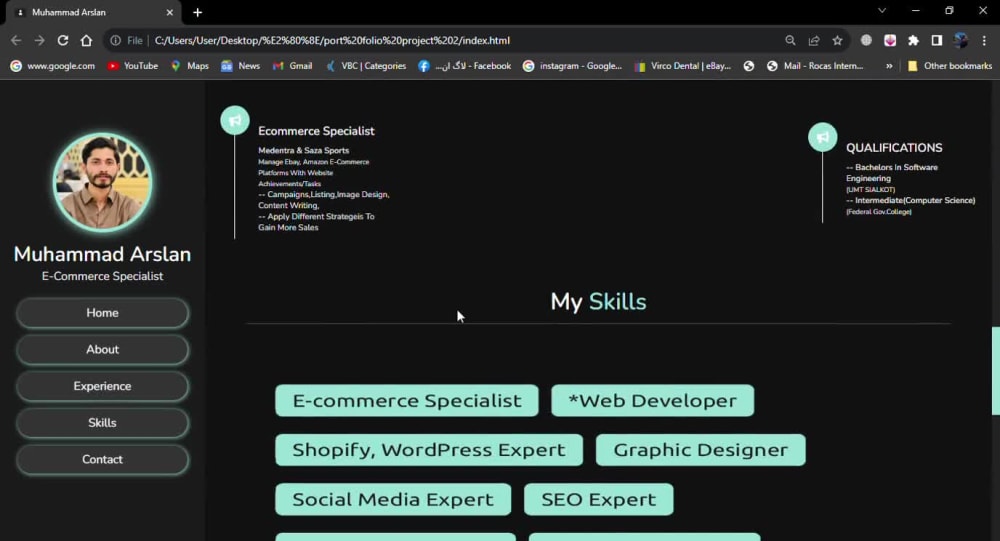Open the instagram - Google bookmark
Image resolution: width=1000 pixels, height=541 pixels.
[572, 66]
